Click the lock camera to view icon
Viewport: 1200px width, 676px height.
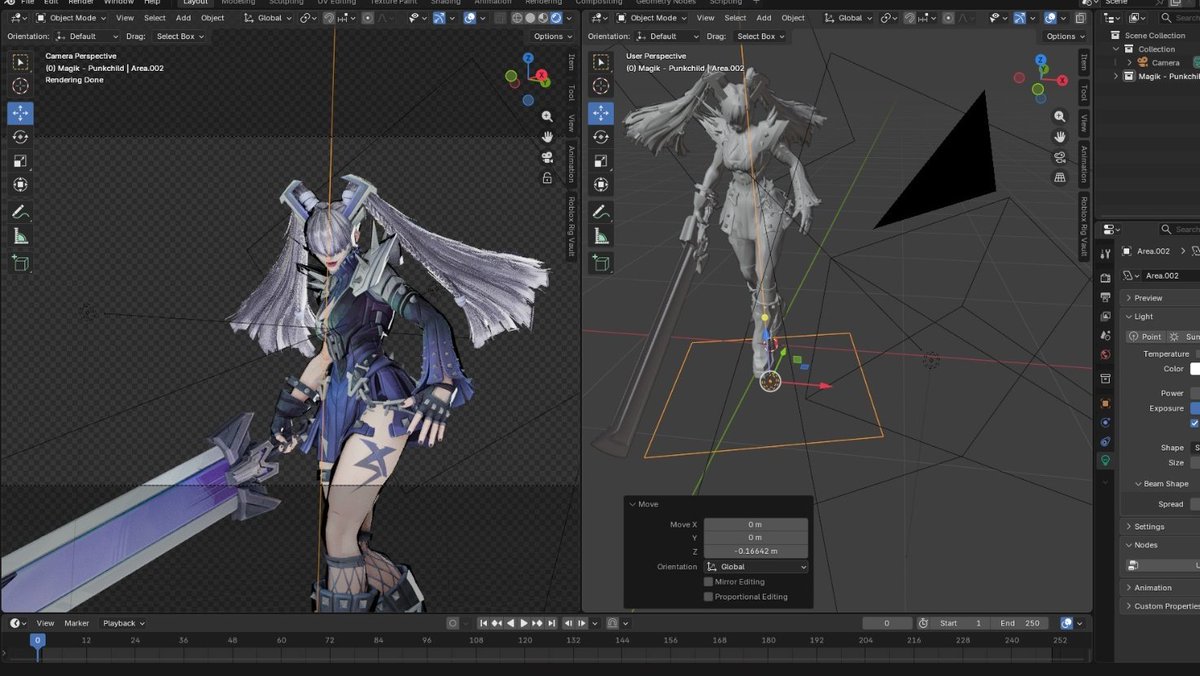(x=547, y=178)
